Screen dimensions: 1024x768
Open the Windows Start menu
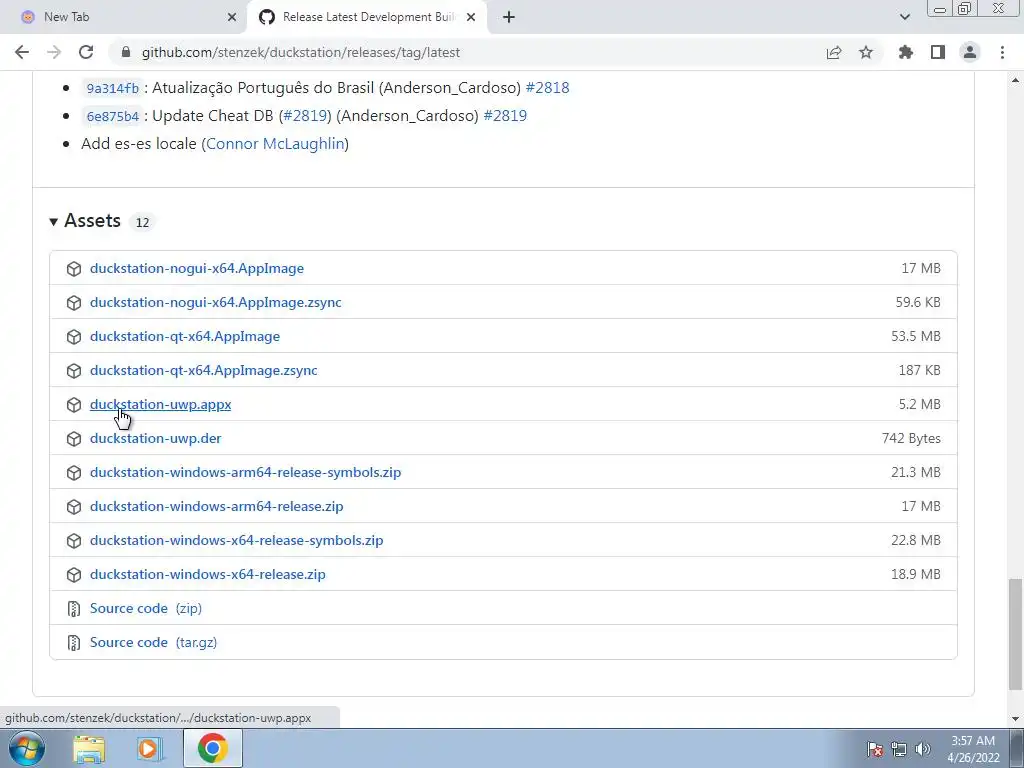[27, 748]
